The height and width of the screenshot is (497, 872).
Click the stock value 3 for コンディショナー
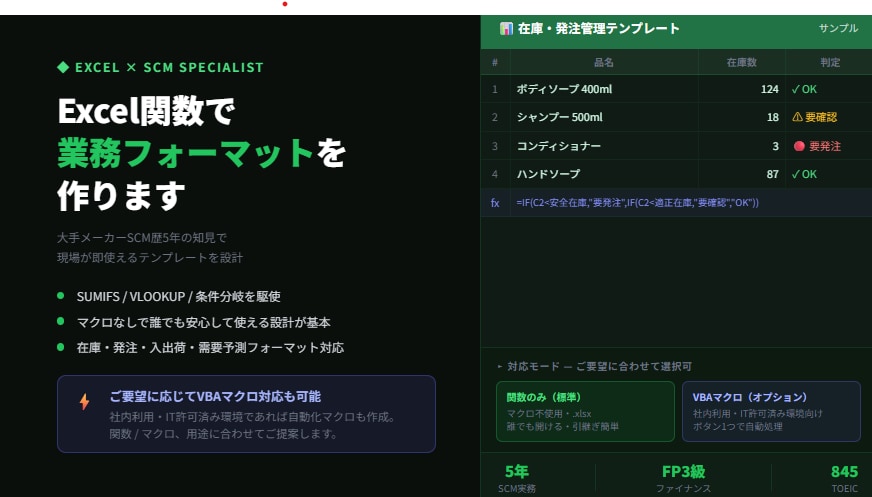[x=775, y=146]
